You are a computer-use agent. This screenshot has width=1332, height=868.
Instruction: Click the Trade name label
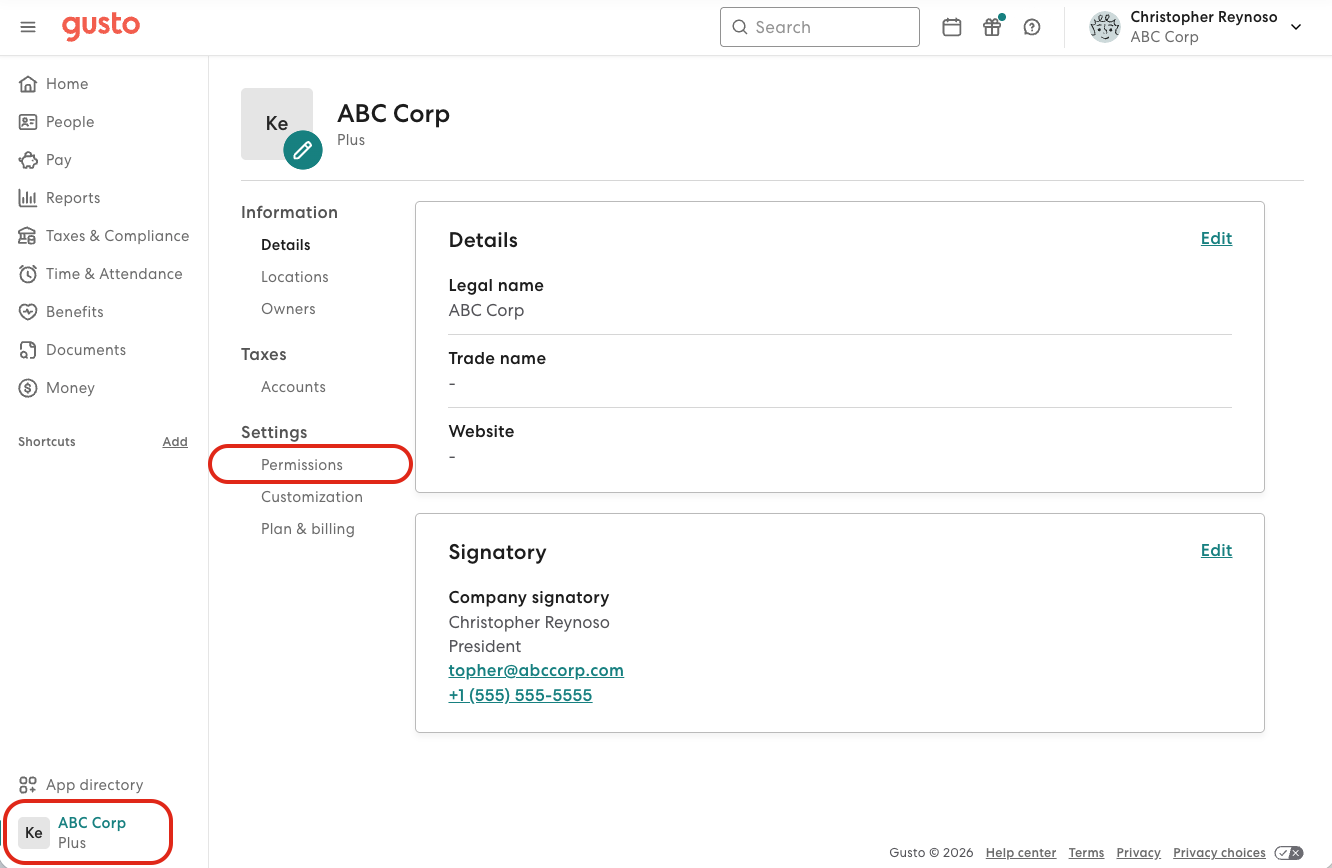pos(497,358)
